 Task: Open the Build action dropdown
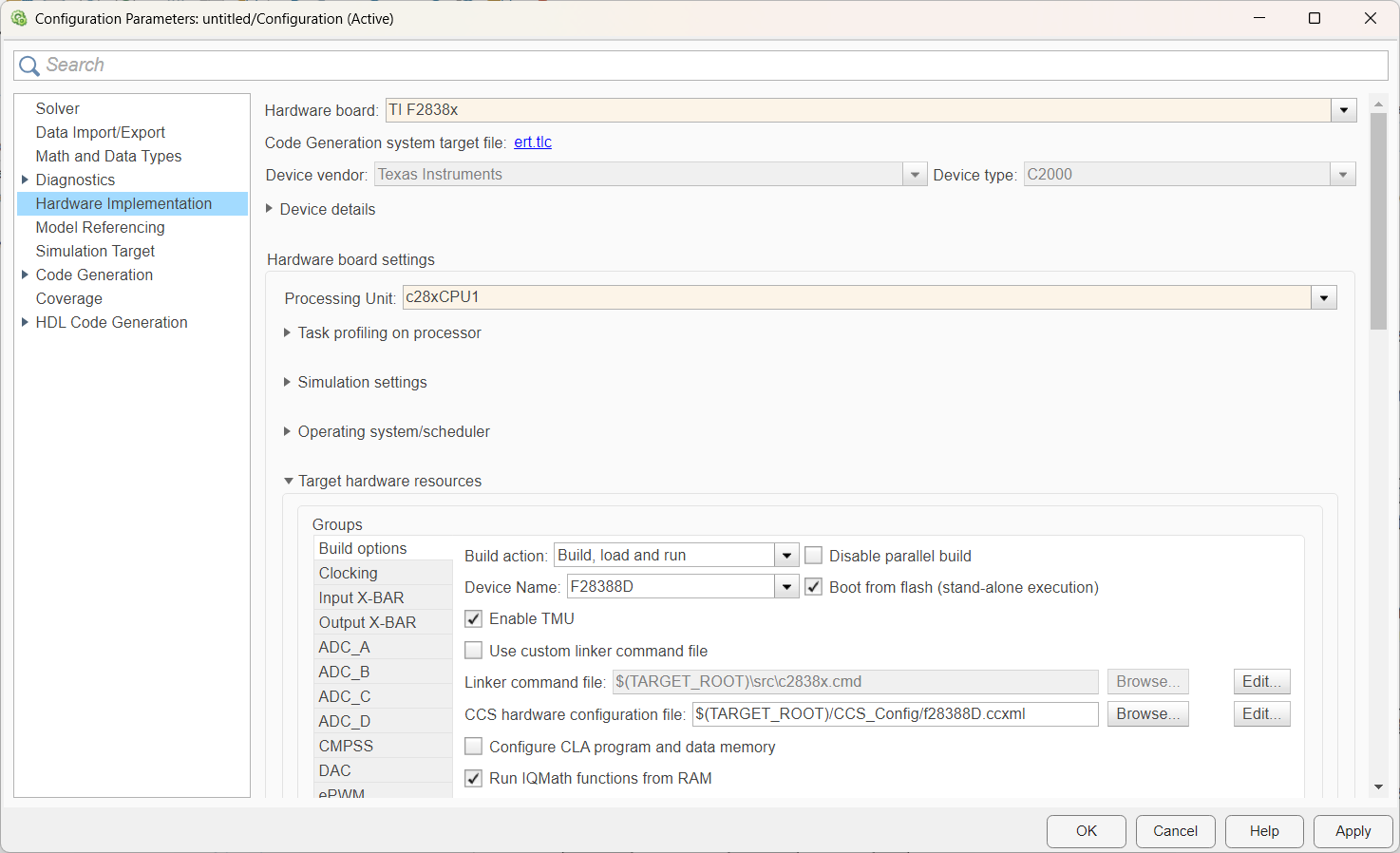click(x=786, y=556)
